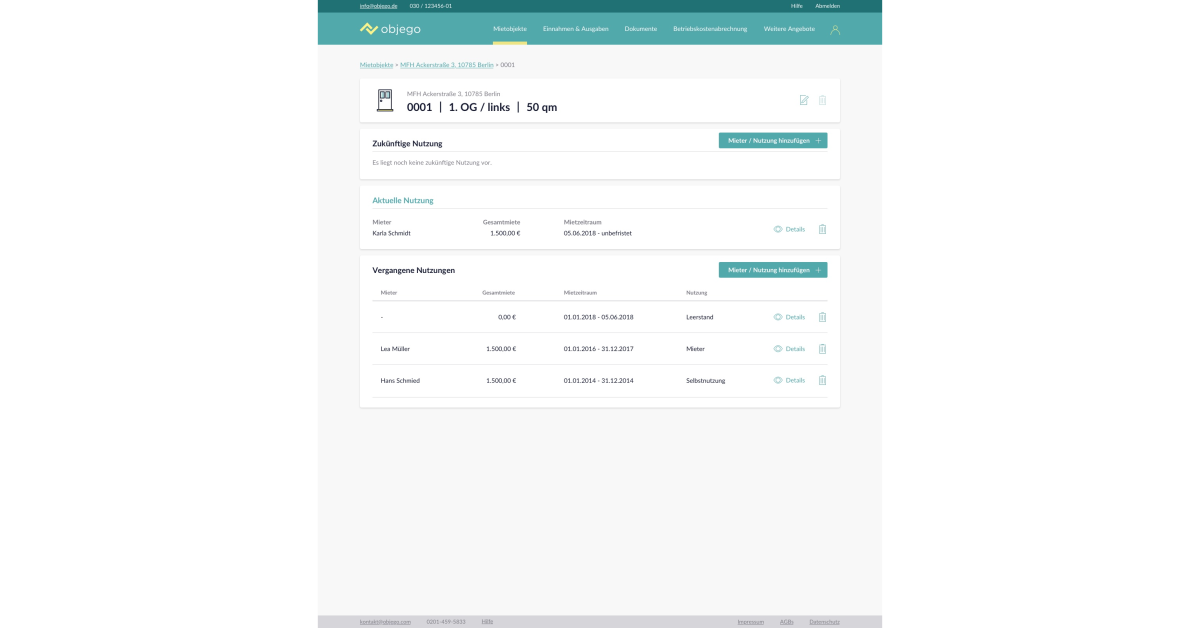
Task: Open the Mietobjekte tab
Action: (510, 29)
